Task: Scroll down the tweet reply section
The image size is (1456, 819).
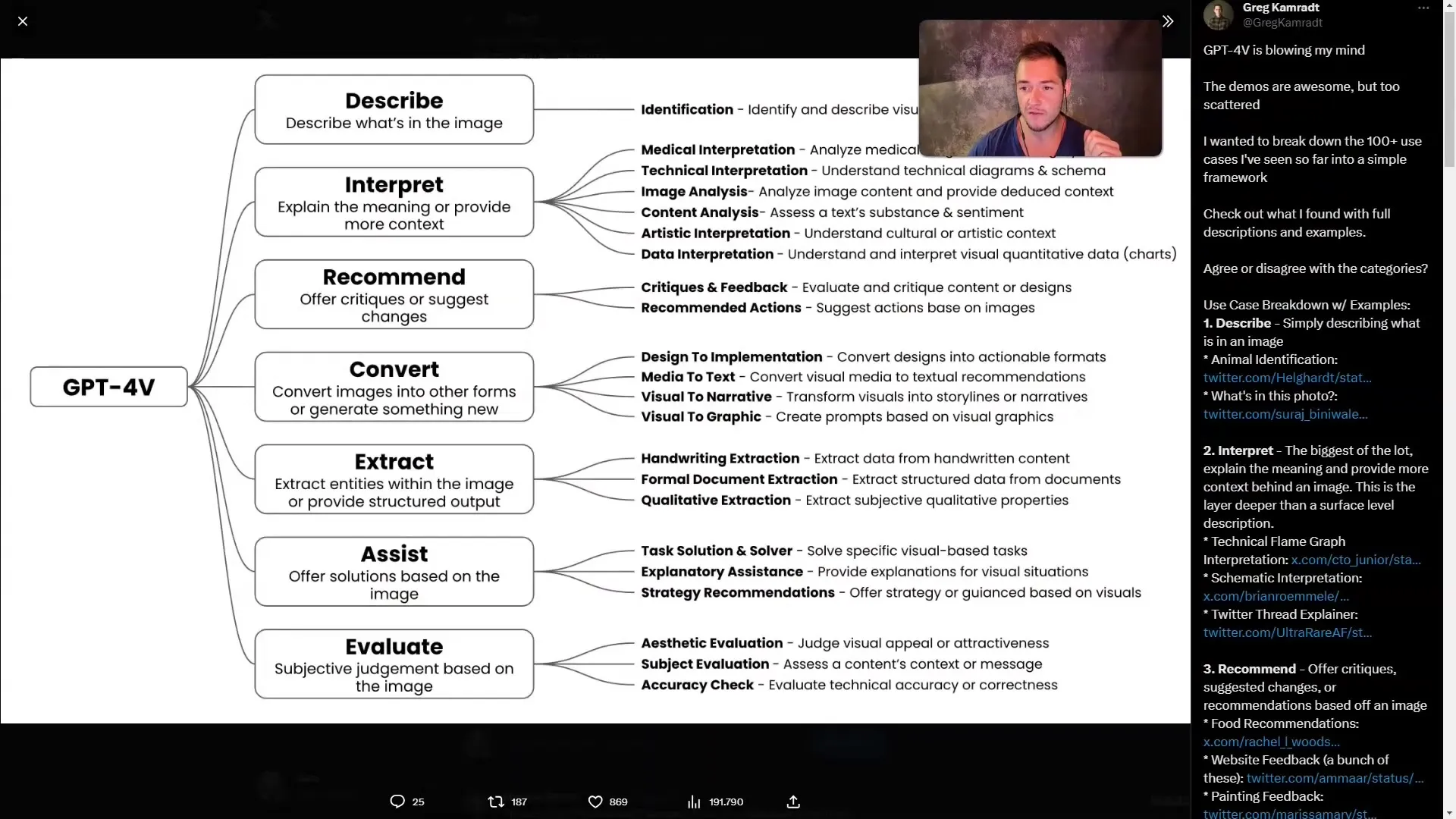Action: click(x=1449, y=811)
